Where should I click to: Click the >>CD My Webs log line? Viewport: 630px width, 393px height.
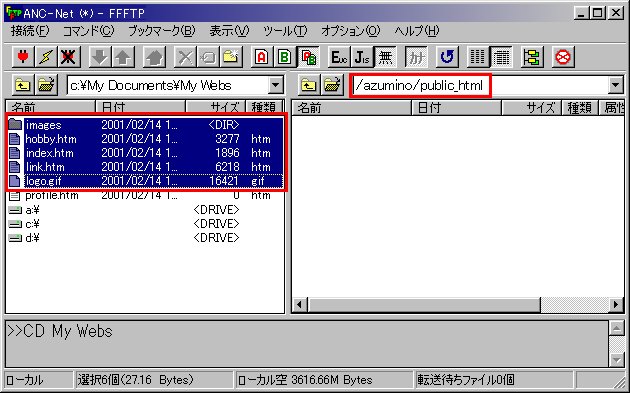[60, 332]
